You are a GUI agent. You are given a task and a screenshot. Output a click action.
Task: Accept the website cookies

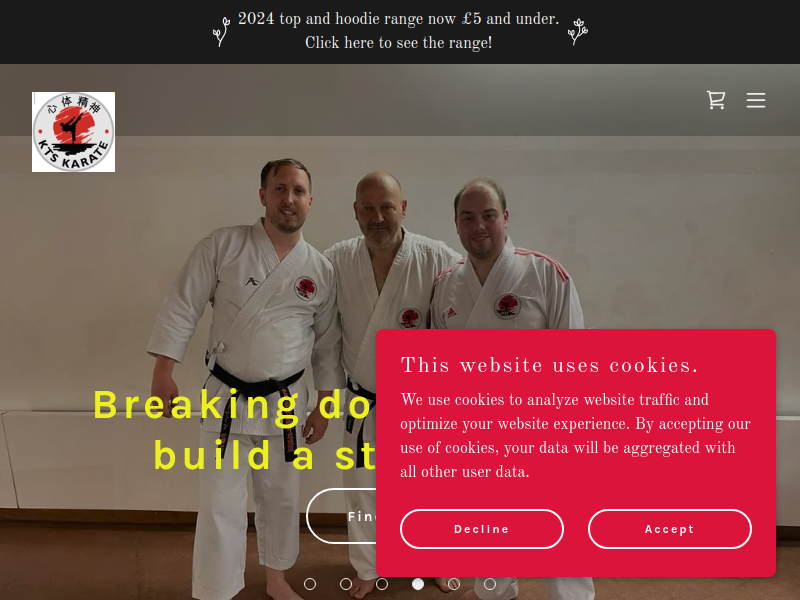[669, 529]
